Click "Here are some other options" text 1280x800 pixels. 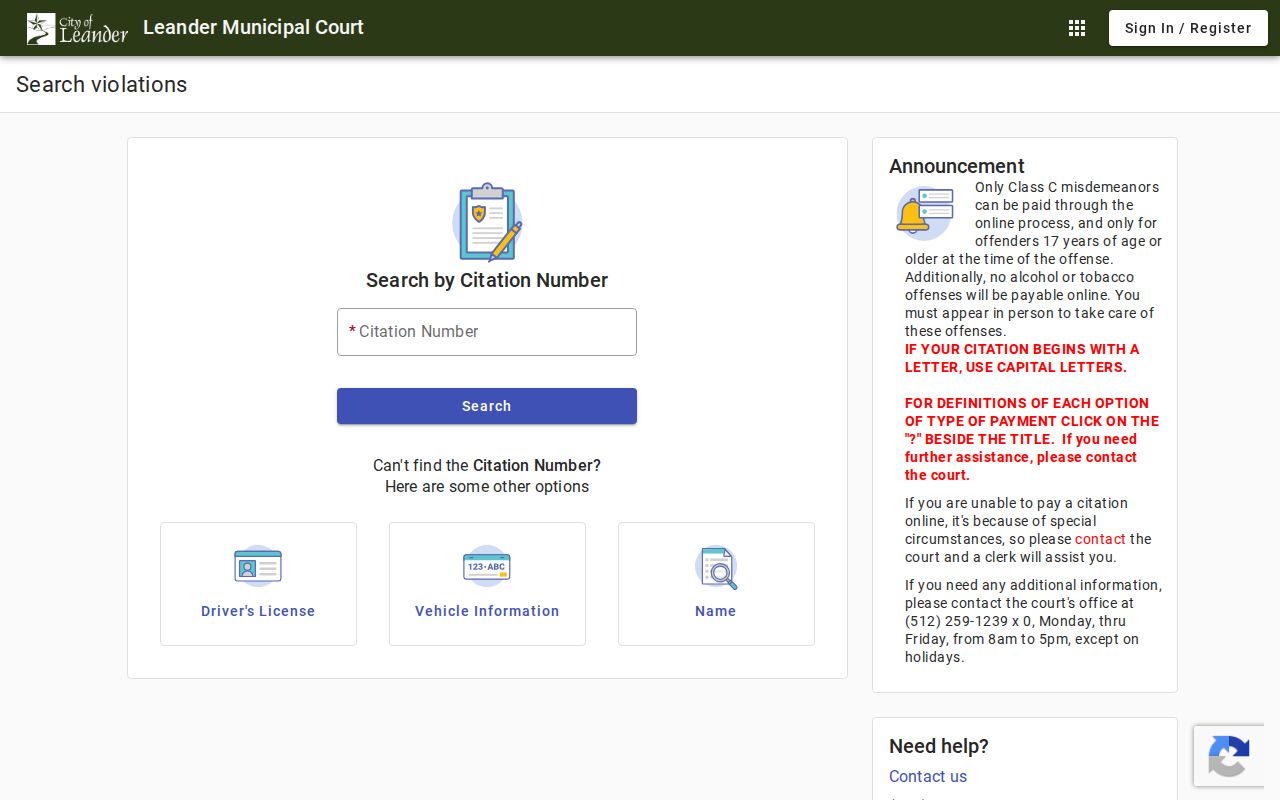point(487,487)
